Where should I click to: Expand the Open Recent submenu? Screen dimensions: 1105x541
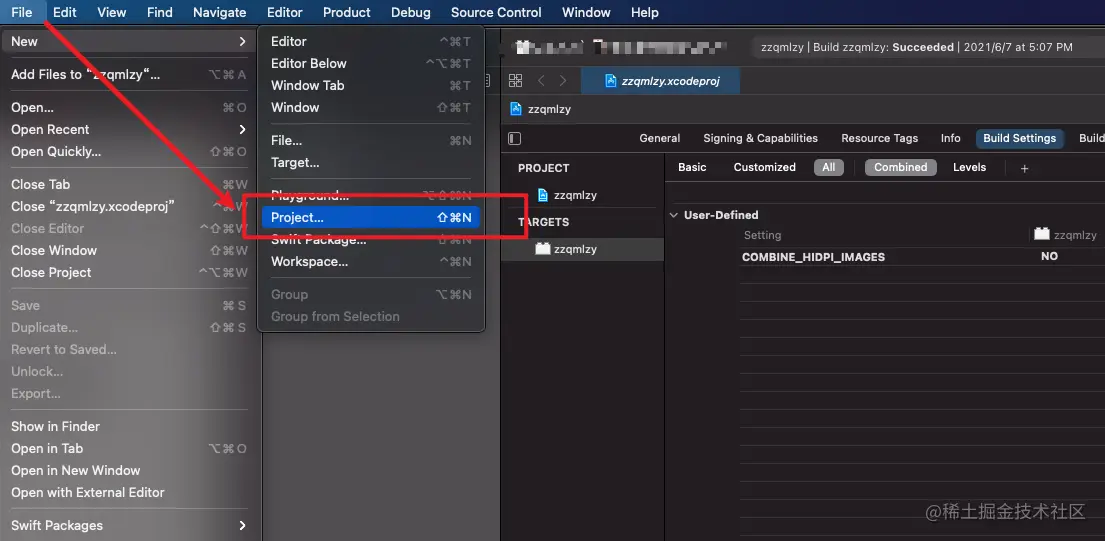[x=242, y=130]
